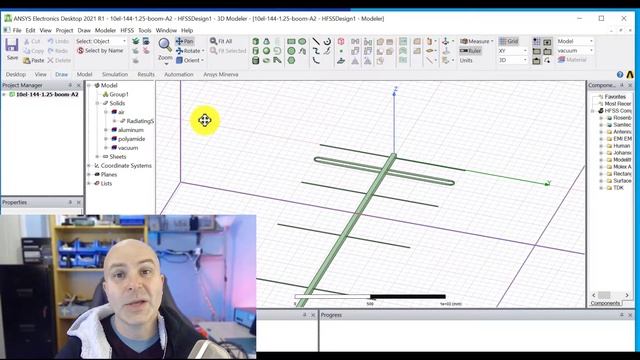Select the Draw ellipse tool

302,41
